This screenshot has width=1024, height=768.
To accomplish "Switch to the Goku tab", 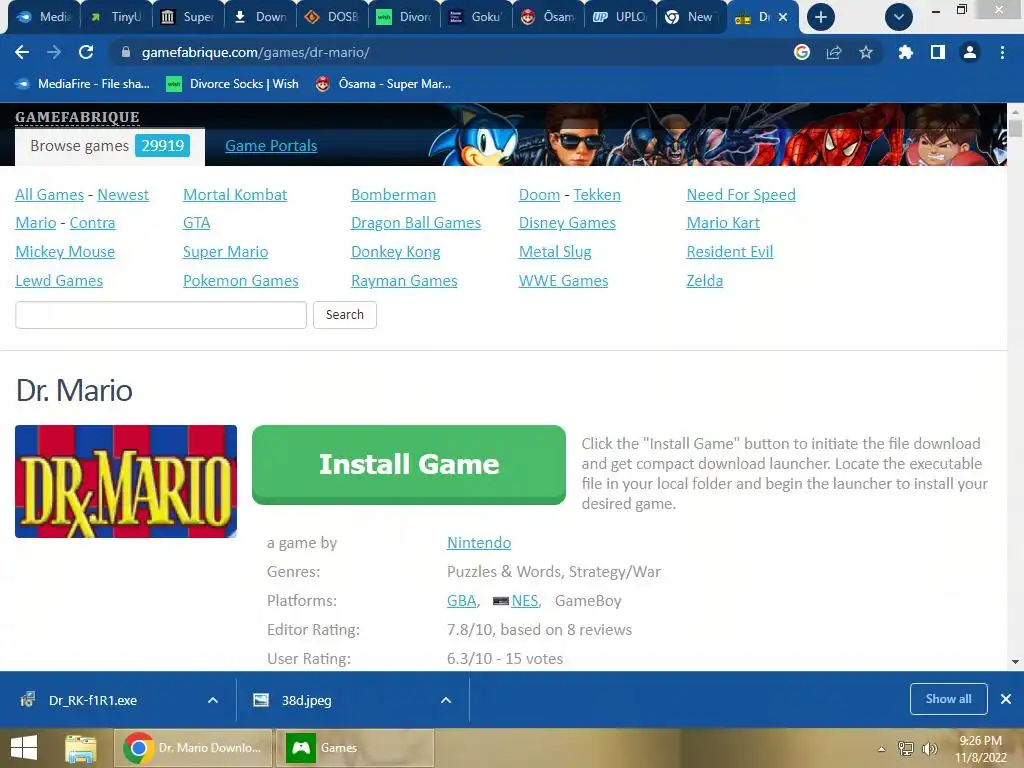I will tap(476, 17).
